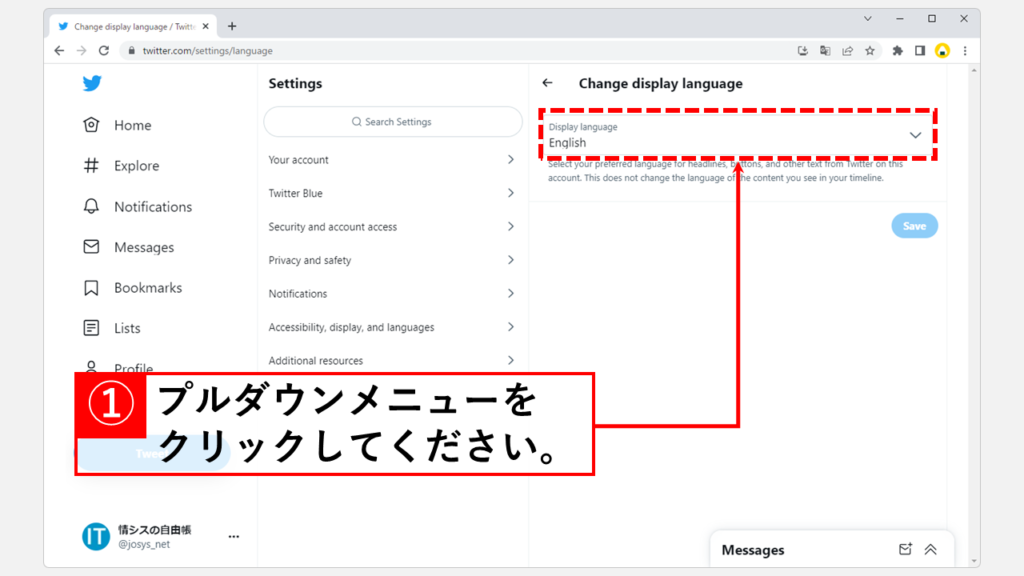The width and height of the screenshot is (1024, 576).
Task: Open the Chrome extensions puzzle icon
Action: point(897,51)
